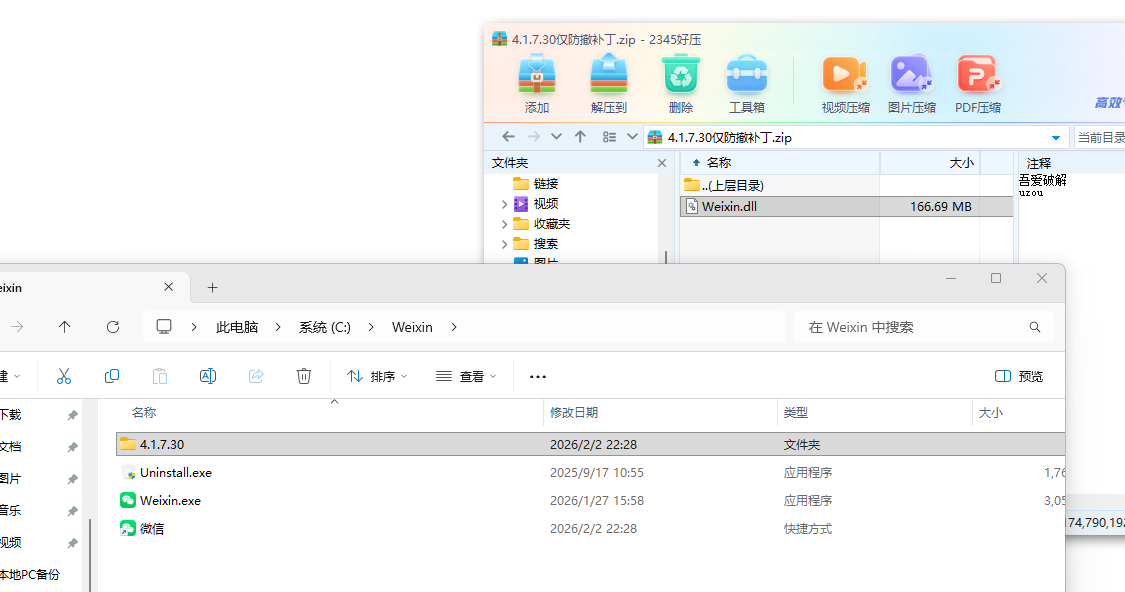
Task: Click the cut scissors icon in Explorer toolbar
Action: click(x=64, y=376)
